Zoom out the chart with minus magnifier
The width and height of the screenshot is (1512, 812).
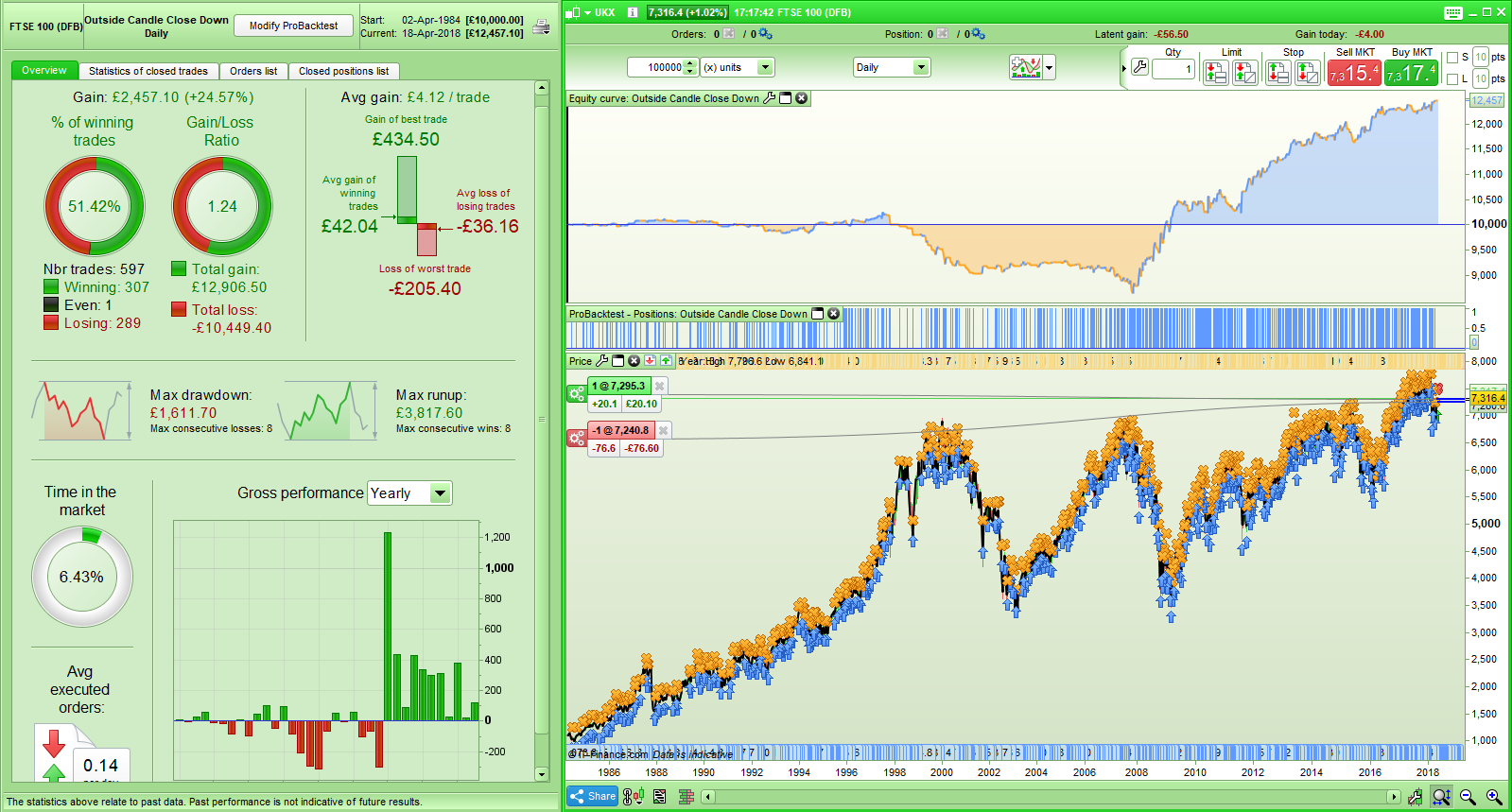(x=1468, y=797)
